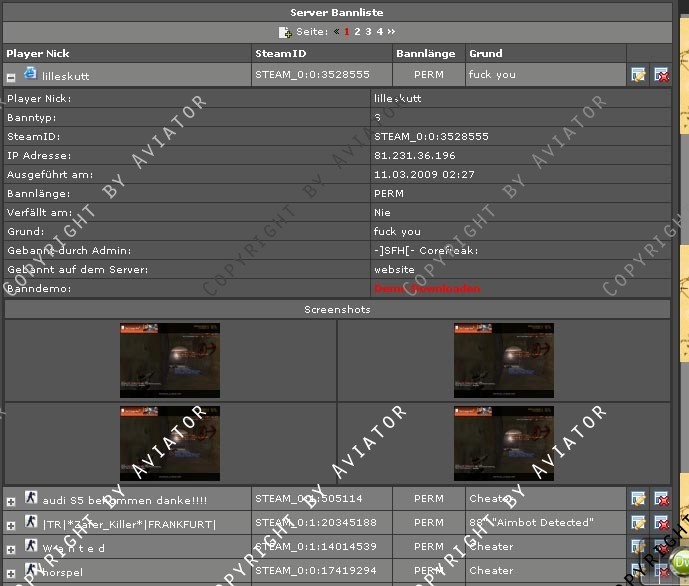This screenshot has height=586, width=689.
Task: Go to page 4 of ban list
Action: [379, 32]
